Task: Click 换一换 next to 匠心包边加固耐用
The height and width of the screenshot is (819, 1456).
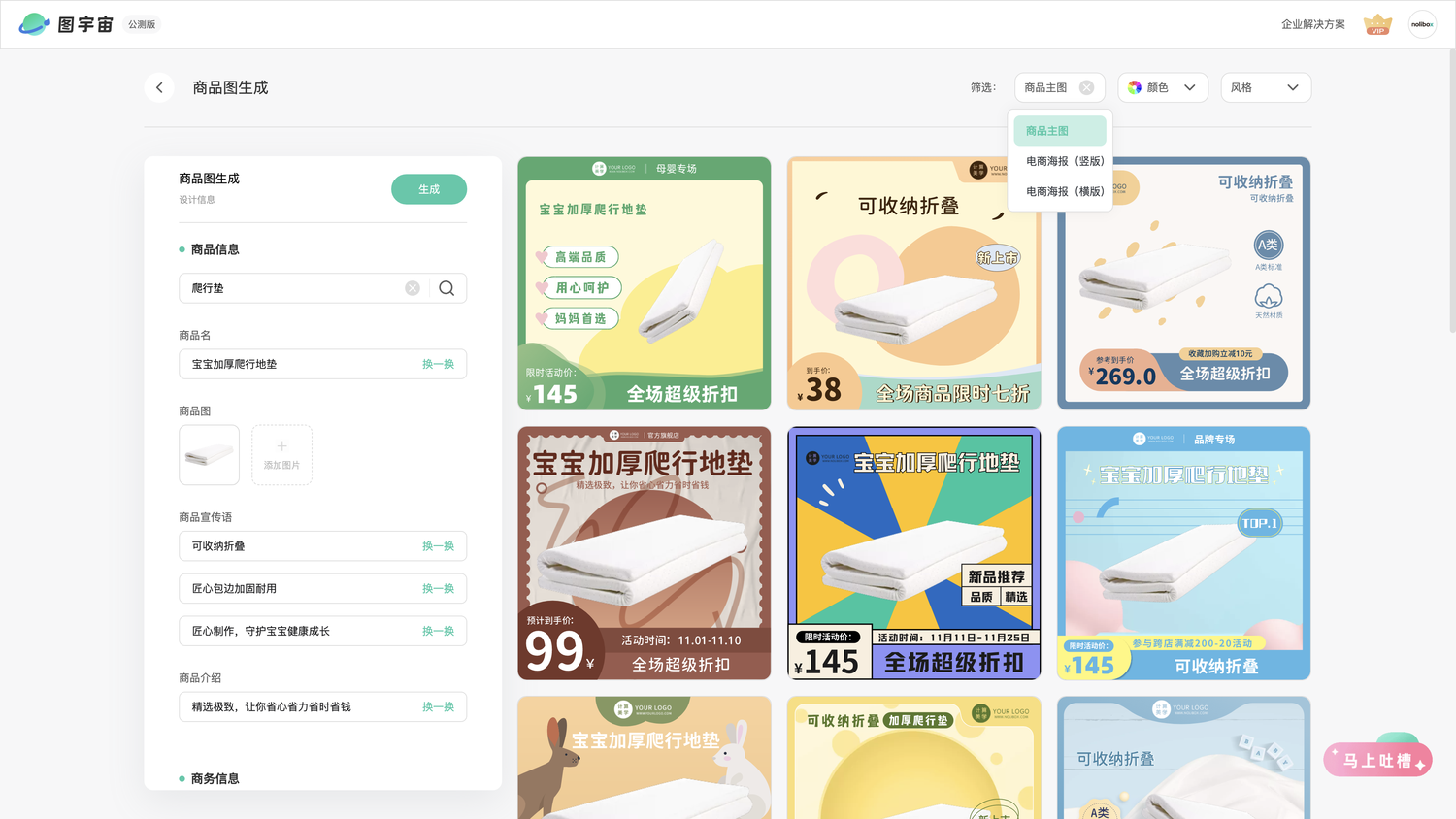Action: pyautogui.click(x=438, y=589)
